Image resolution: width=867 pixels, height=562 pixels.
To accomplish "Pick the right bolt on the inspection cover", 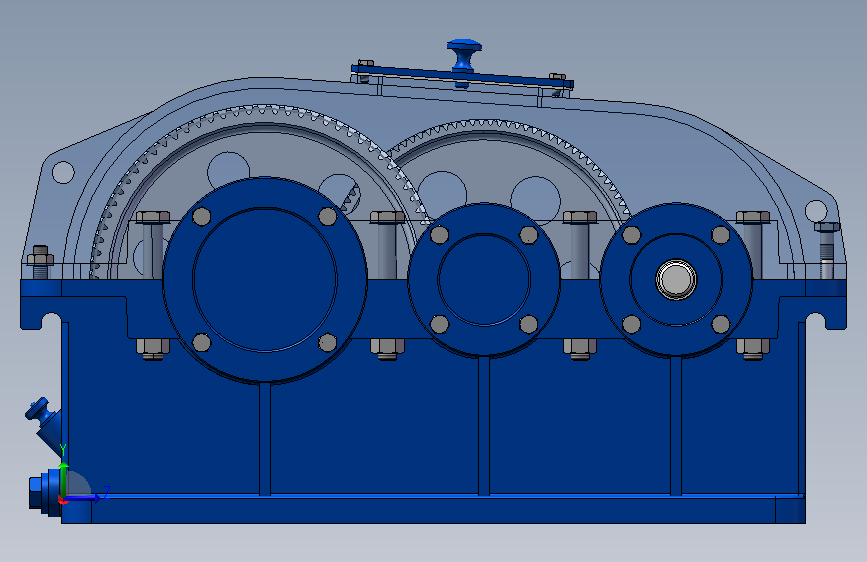I will click(x=557, y=77).
